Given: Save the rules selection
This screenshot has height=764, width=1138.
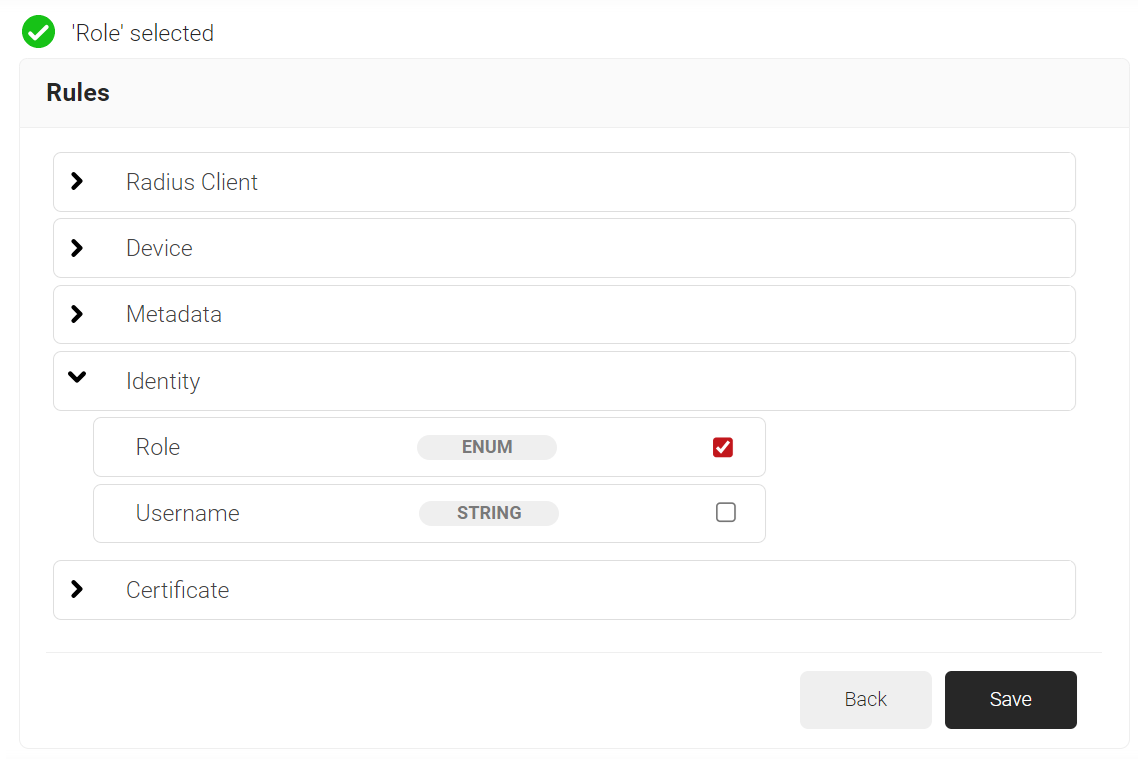Looking at the screenshot, I should pyautogui.click(x=1010, y=700).
